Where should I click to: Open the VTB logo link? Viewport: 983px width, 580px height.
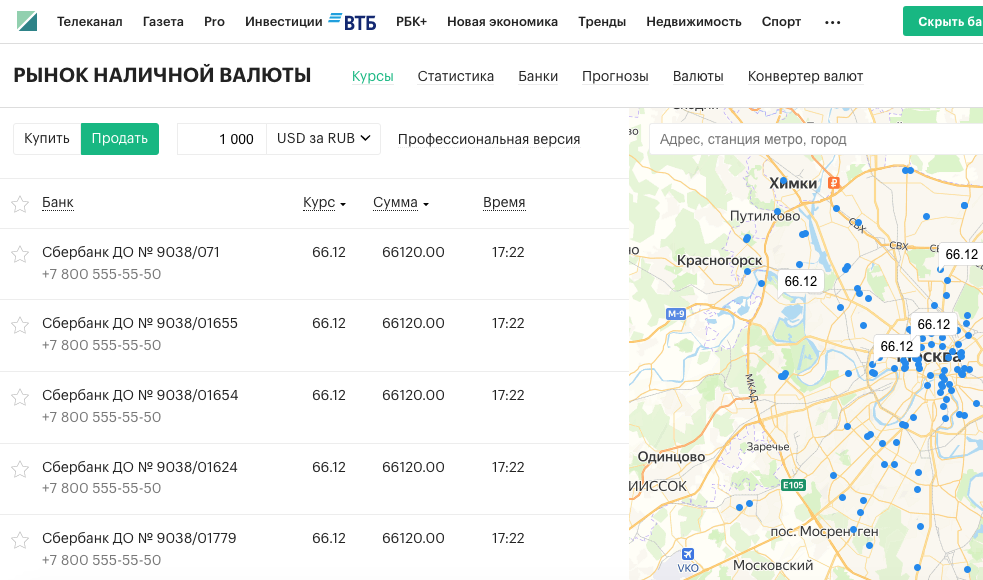pos(353,21)
